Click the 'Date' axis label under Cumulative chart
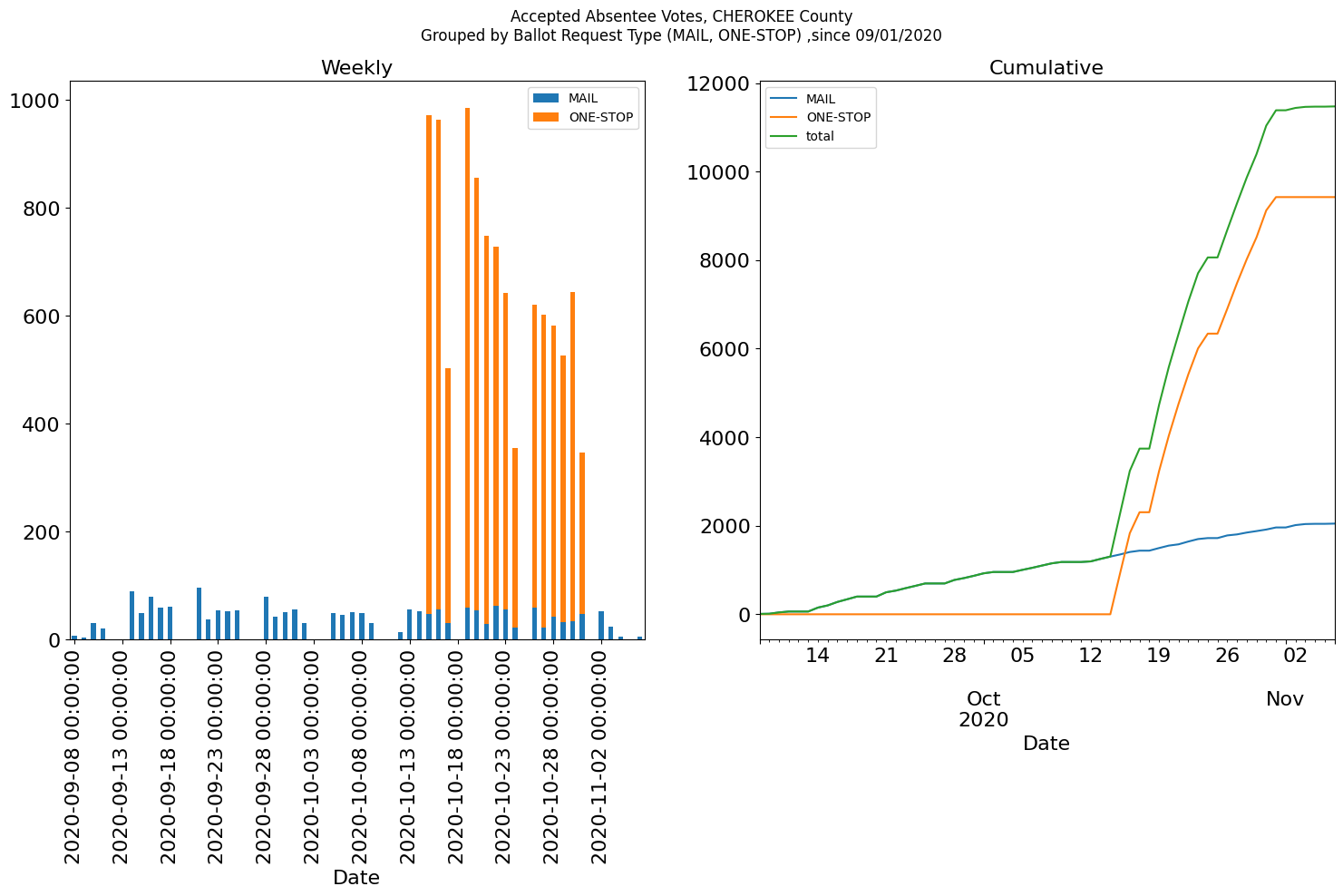Image resolution: width=1343 pixels, height=896 pixels. (1046, 744)
